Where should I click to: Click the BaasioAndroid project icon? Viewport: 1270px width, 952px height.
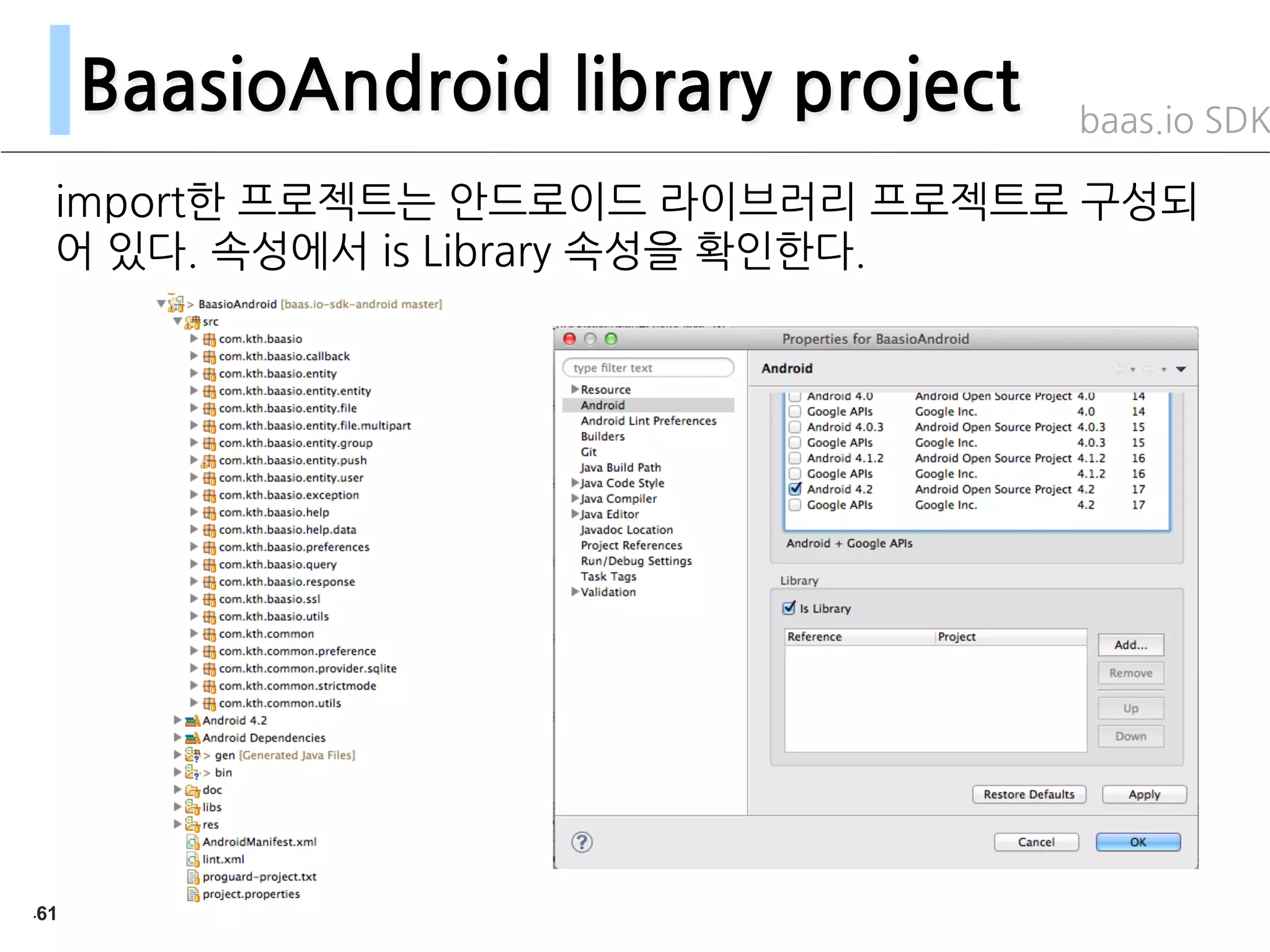point(176,304)
